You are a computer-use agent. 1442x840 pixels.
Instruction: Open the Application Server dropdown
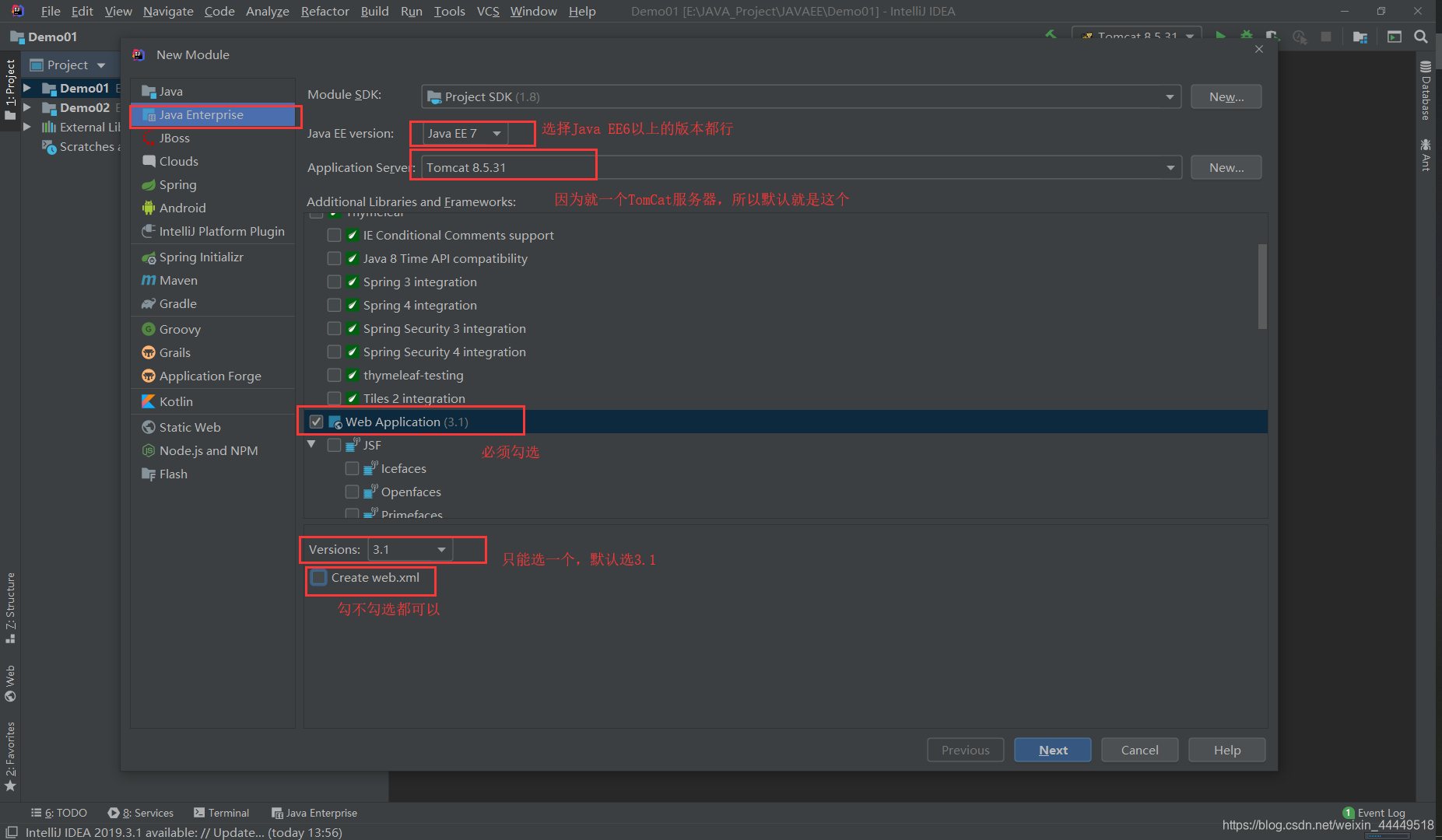tap(801, 167)
